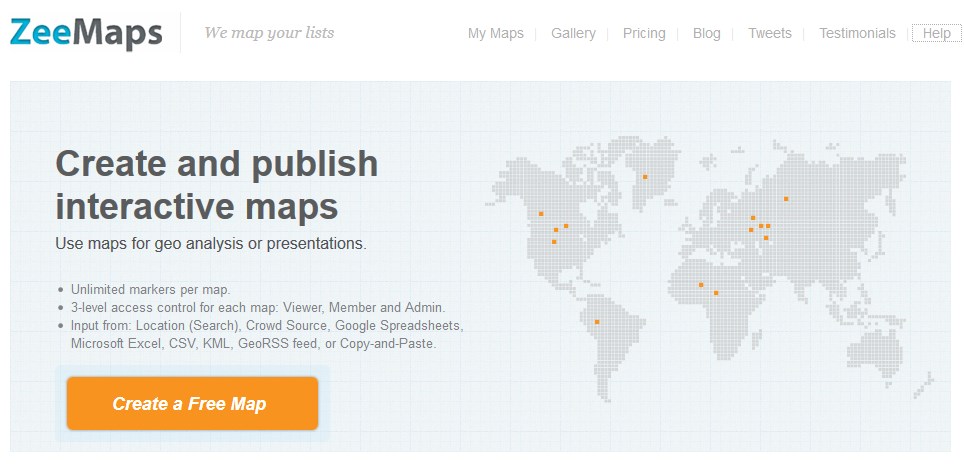The width and height of the screenshot is (964, 470).
Task: Select the northwestern-most marker in North America
Action: (x=541, y=213)
